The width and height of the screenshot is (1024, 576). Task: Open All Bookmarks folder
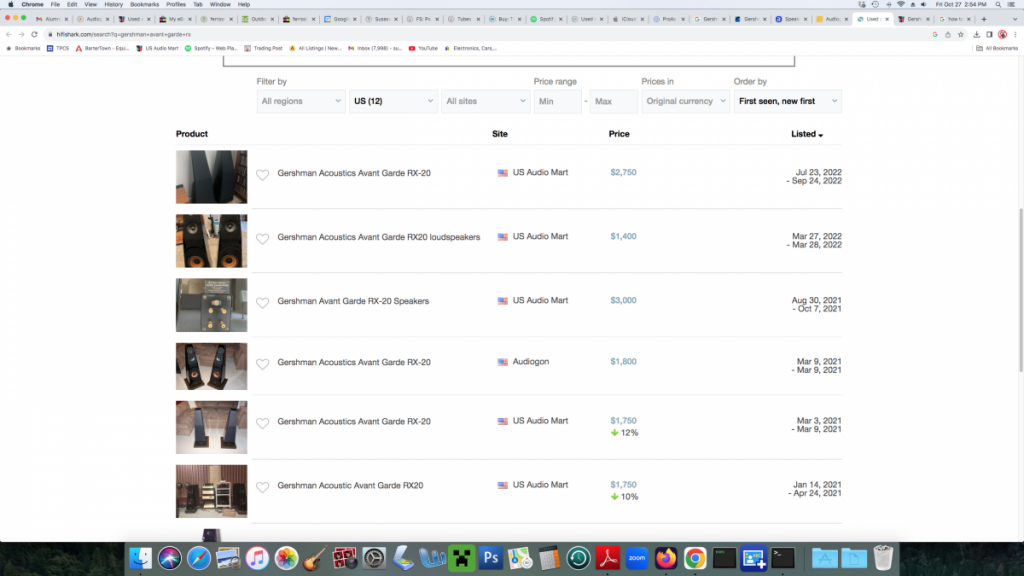point(997,48)
